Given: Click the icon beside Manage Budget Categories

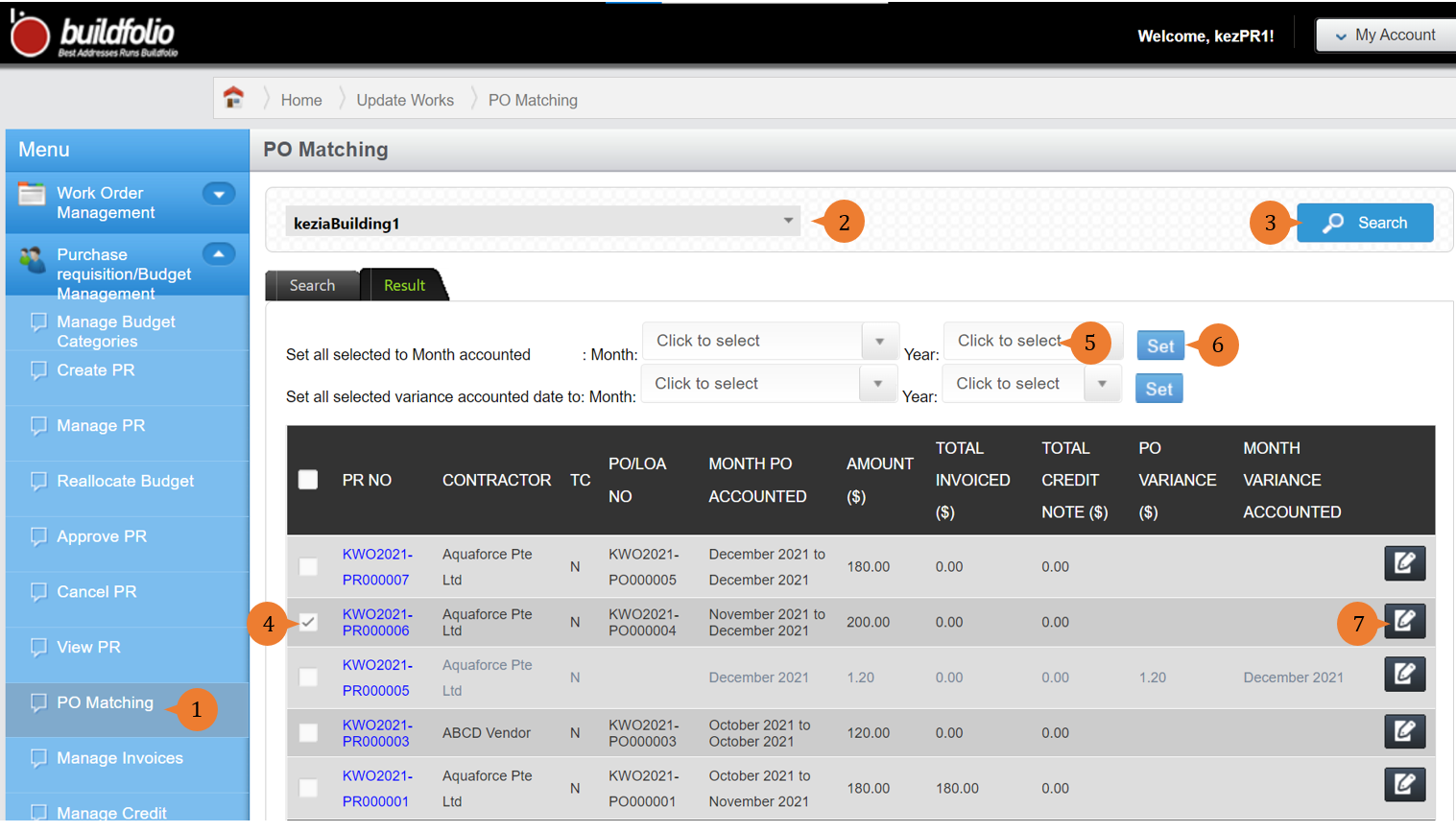Looking at the screenshot, I should [x=38, y=321].
